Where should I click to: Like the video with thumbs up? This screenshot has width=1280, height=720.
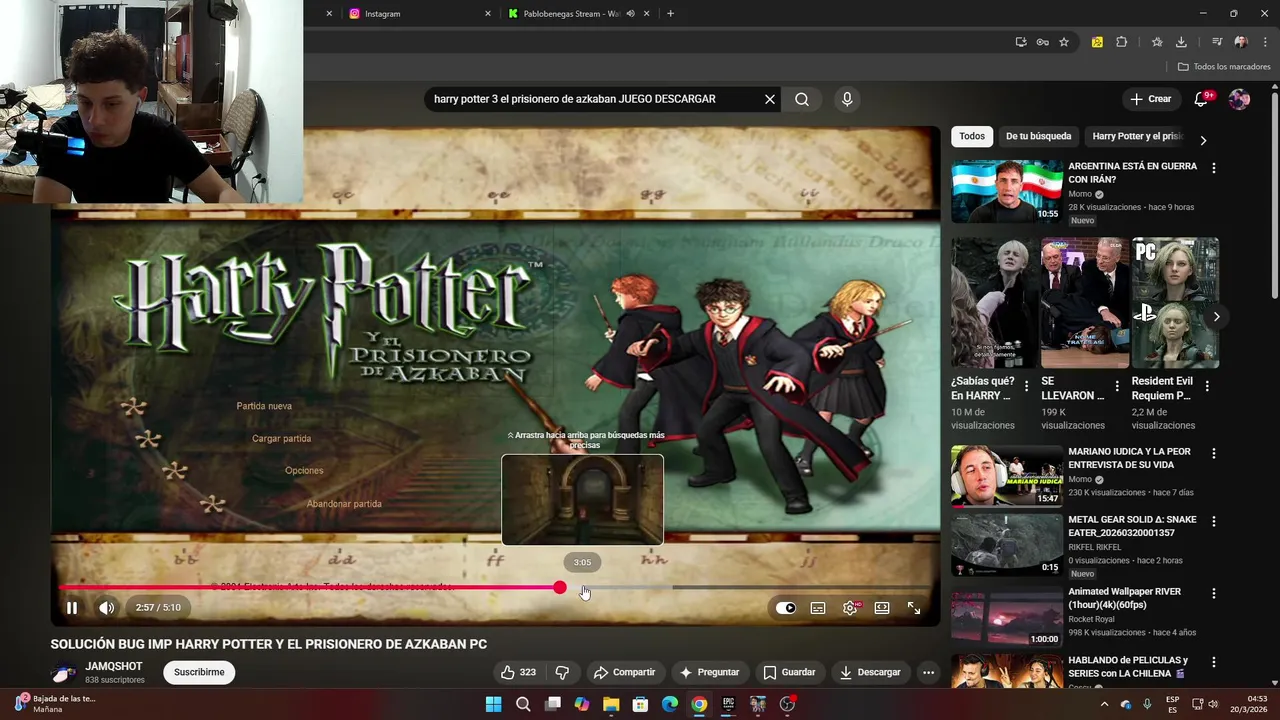pyautogui.click(x=520, y=672)
